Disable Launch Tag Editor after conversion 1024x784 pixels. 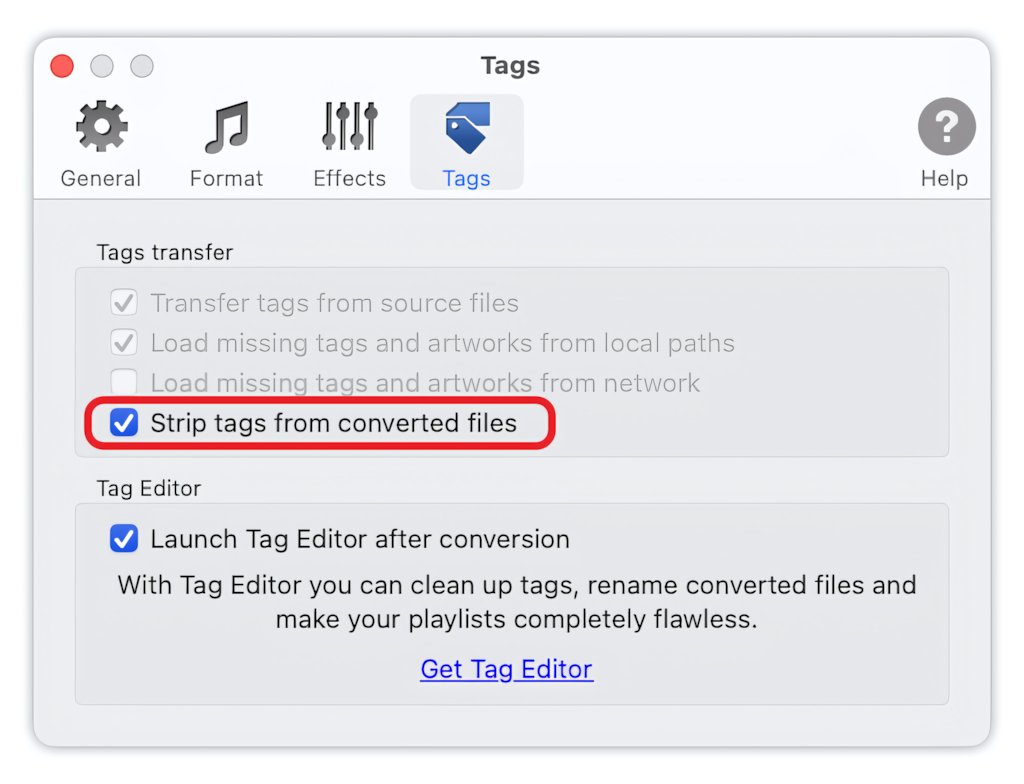[124, 539]
